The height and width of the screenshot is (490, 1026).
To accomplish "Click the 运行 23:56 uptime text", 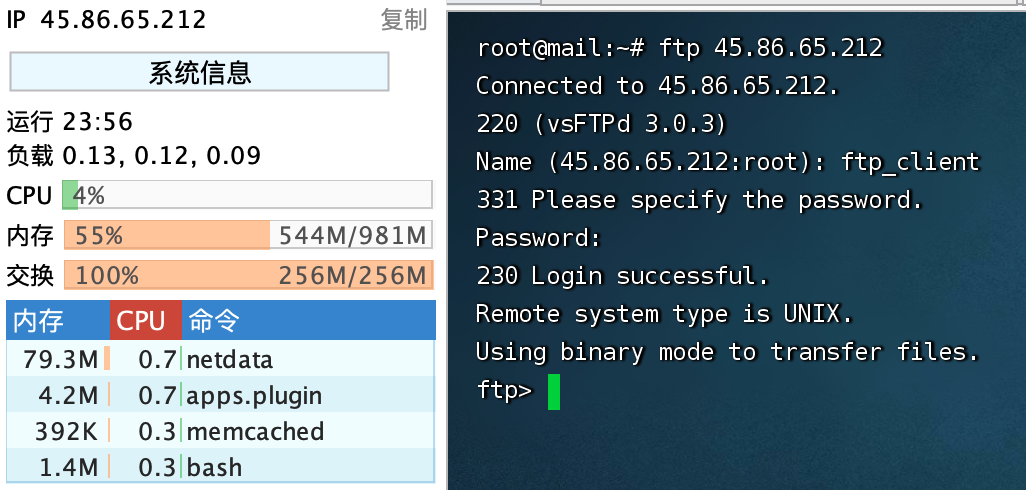I will tap(70, 122).
